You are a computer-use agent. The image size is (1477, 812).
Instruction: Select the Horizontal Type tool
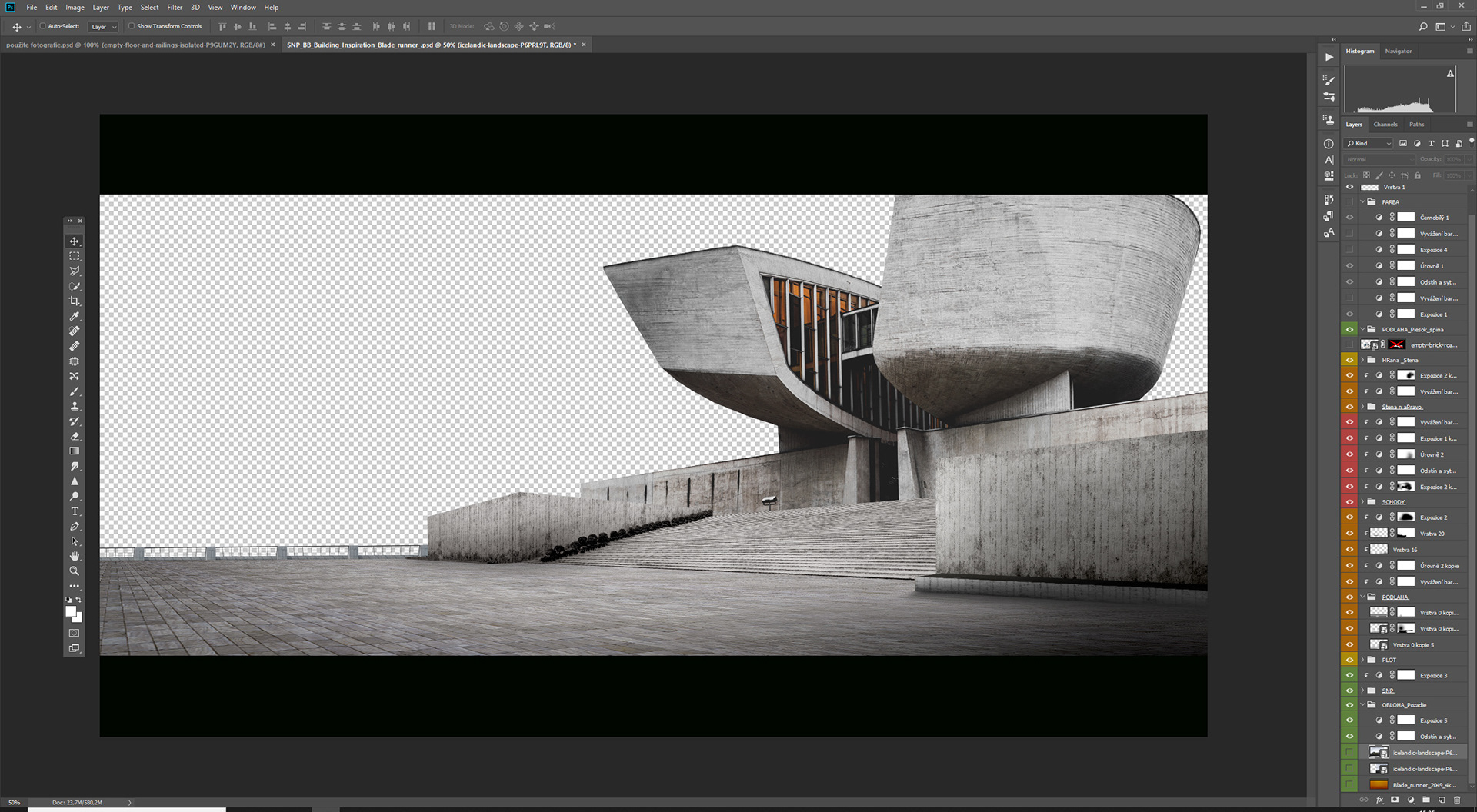pyautogui.click(x=75, y=511)
